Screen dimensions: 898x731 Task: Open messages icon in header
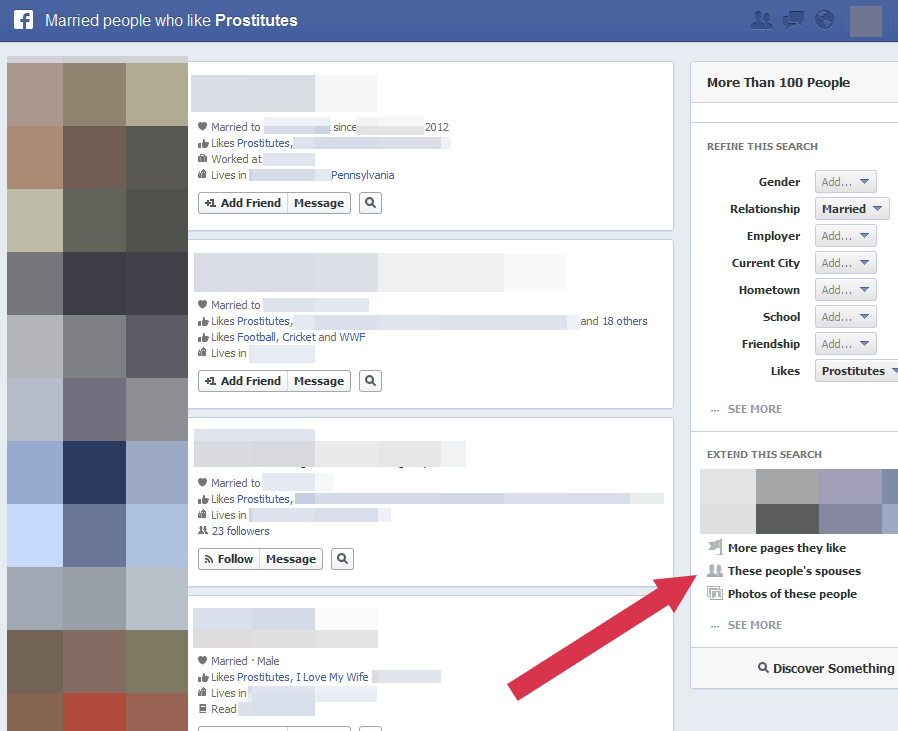pos(793,20)
